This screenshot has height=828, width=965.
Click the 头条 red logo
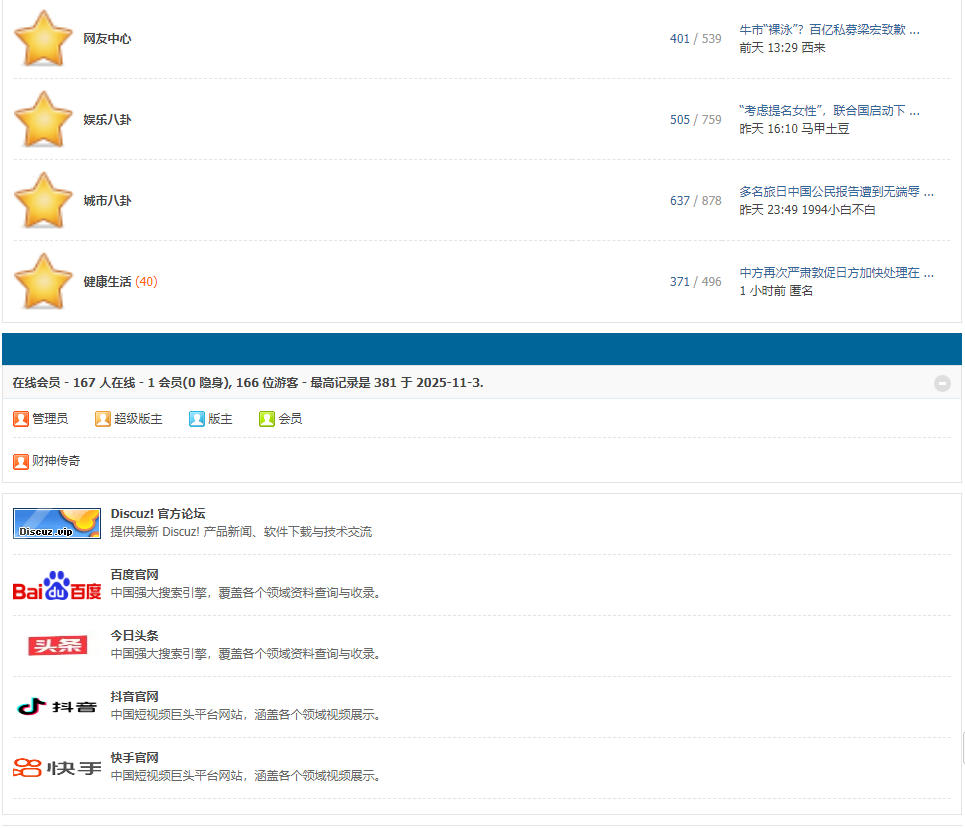coord(57,645)
